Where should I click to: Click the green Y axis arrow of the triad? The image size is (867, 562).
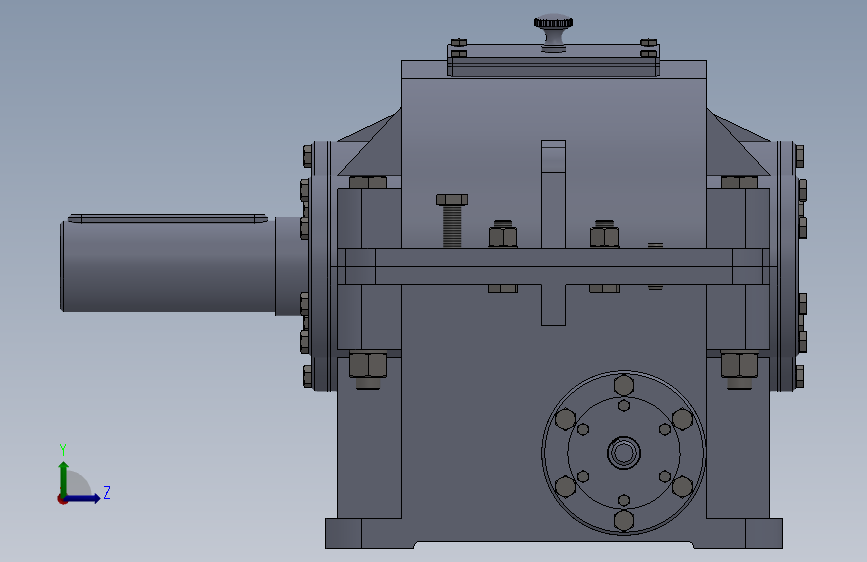click(64, 478)
